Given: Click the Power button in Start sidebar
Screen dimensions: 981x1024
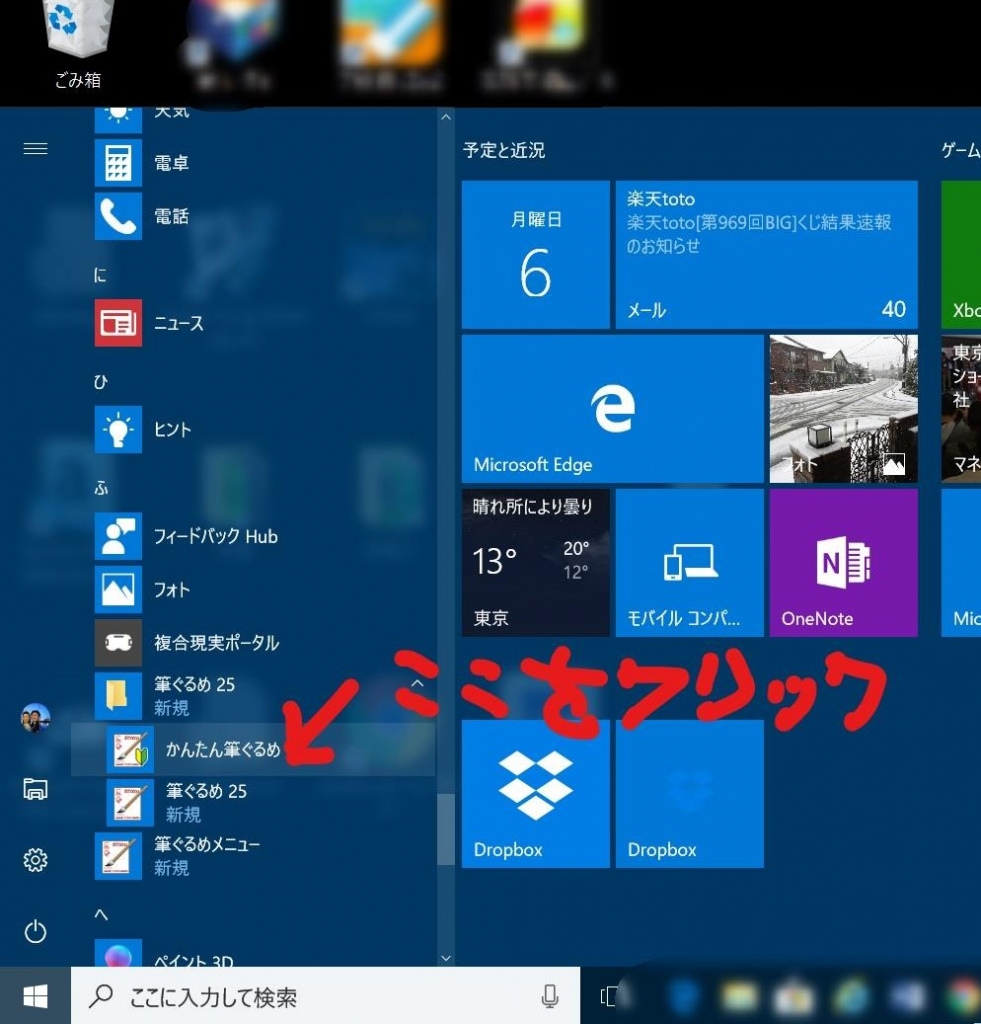Looking at the screenshot, I should pos(35,931).
